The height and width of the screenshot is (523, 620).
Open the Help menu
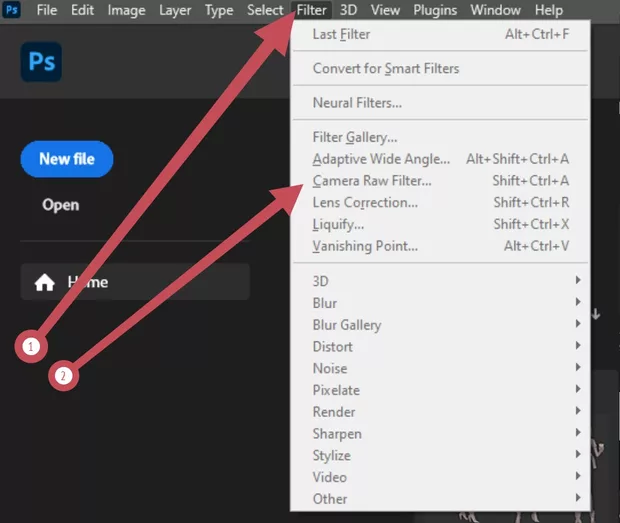[548, 10]
